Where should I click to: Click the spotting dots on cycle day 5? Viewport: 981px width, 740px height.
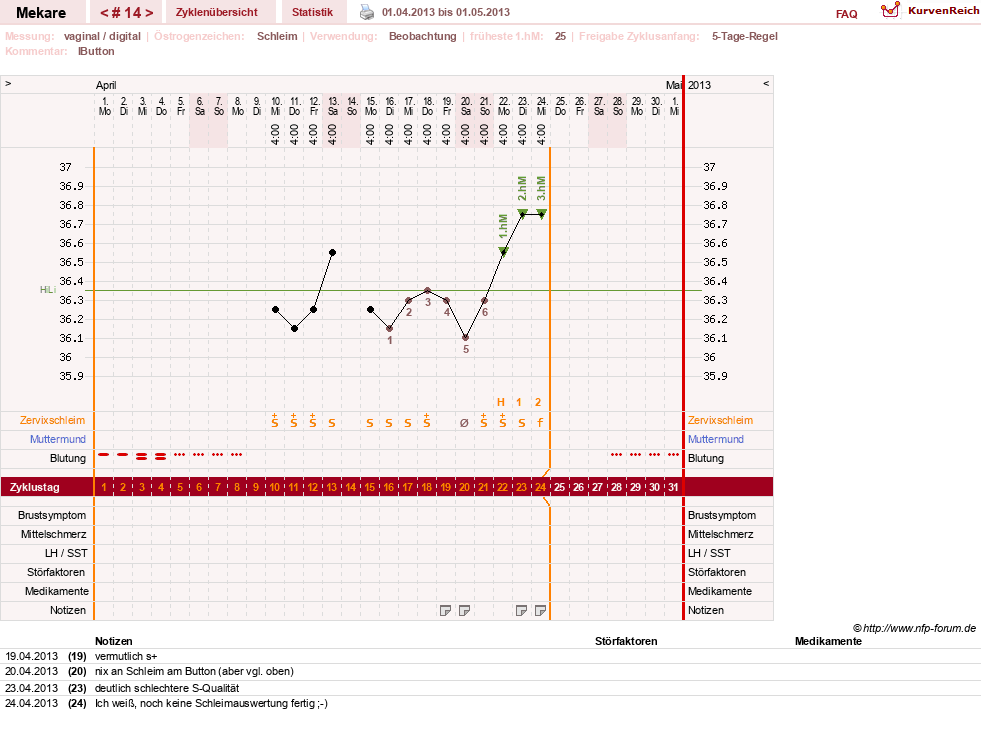tap(180, 455)
